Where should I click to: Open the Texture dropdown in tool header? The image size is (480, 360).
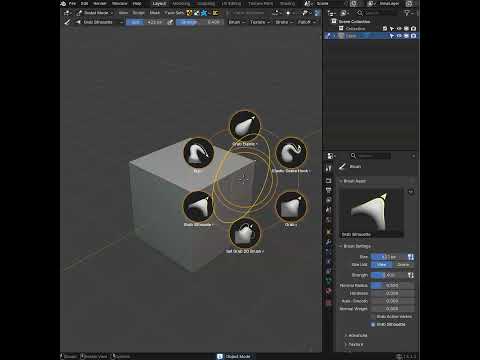(259, 22)
